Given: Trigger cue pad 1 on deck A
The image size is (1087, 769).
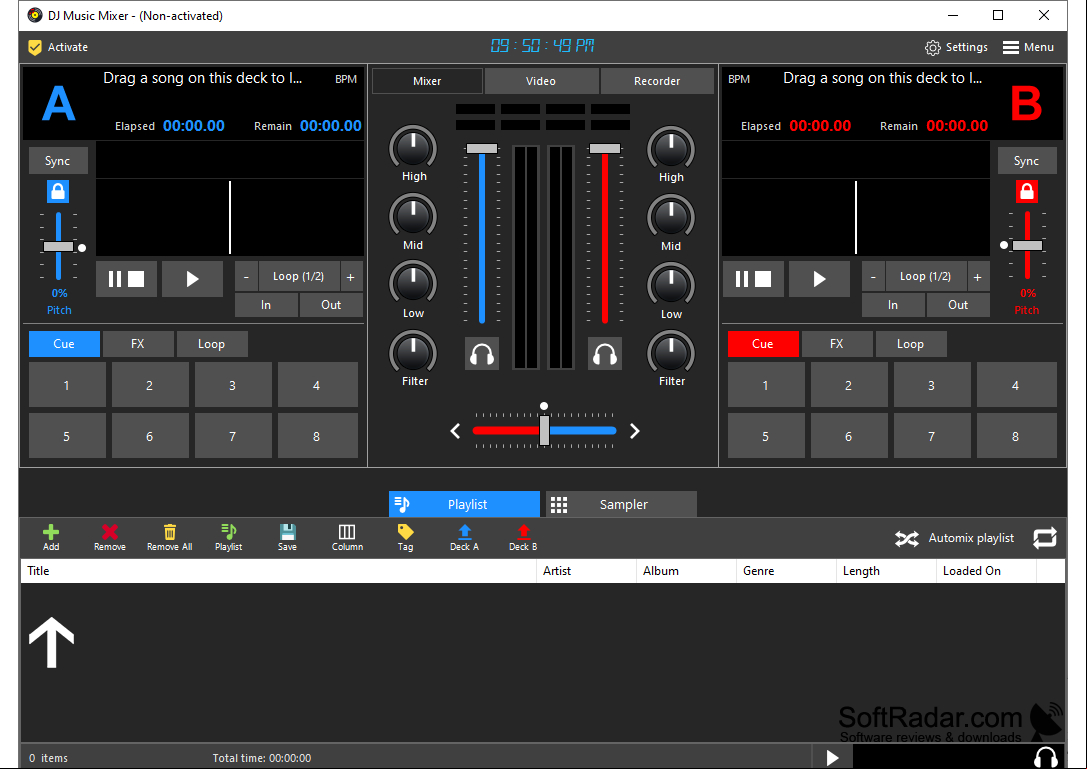Looking at the screenshot, I should 67,385.
